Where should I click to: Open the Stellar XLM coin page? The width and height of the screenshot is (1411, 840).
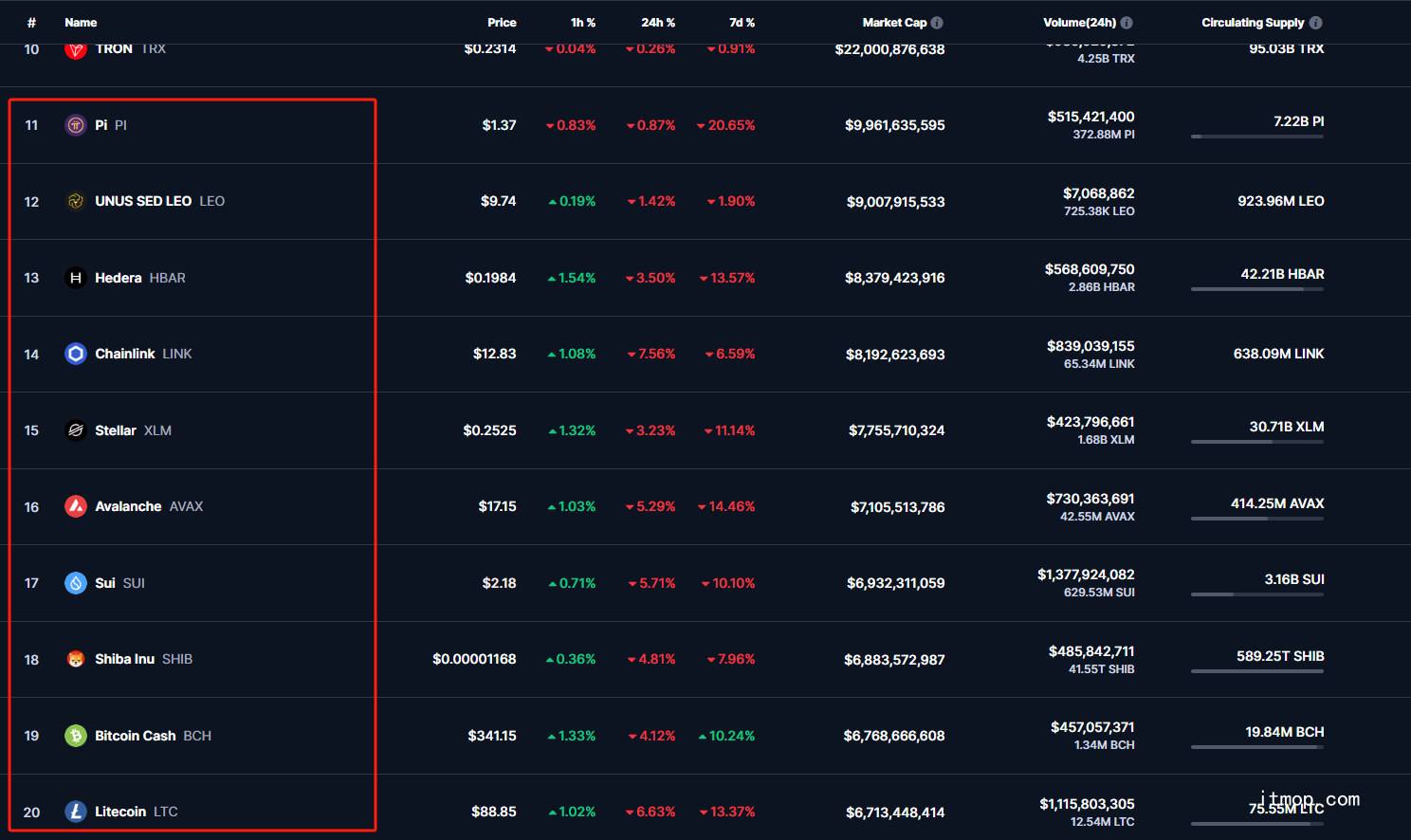(x=133, y=430)
